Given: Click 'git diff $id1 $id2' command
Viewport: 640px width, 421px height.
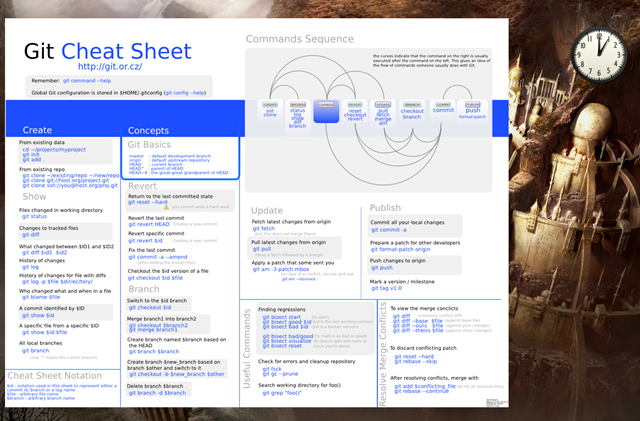Looking at the screenshot, I should (x=44, y=253).
